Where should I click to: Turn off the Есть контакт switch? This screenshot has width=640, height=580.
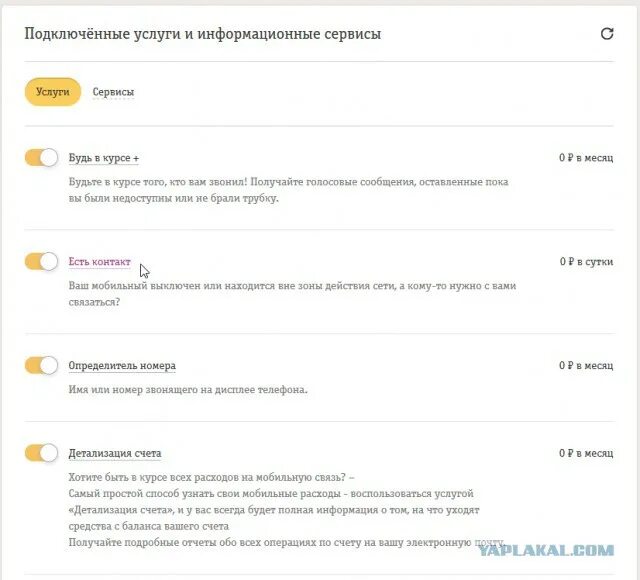pos(41,262)
